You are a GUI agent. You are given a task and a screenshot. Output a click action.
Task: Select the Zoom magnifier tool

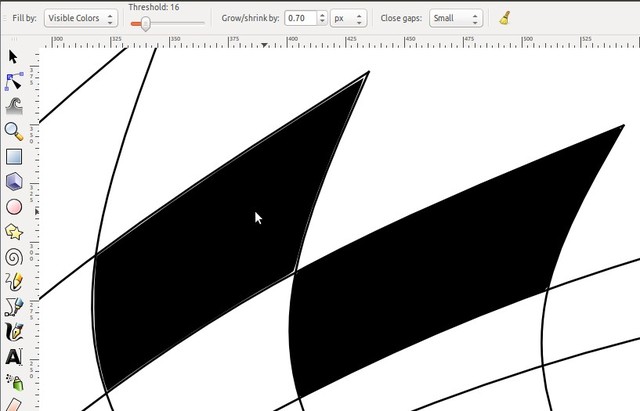pyautogui.click(x=14, y=131)
